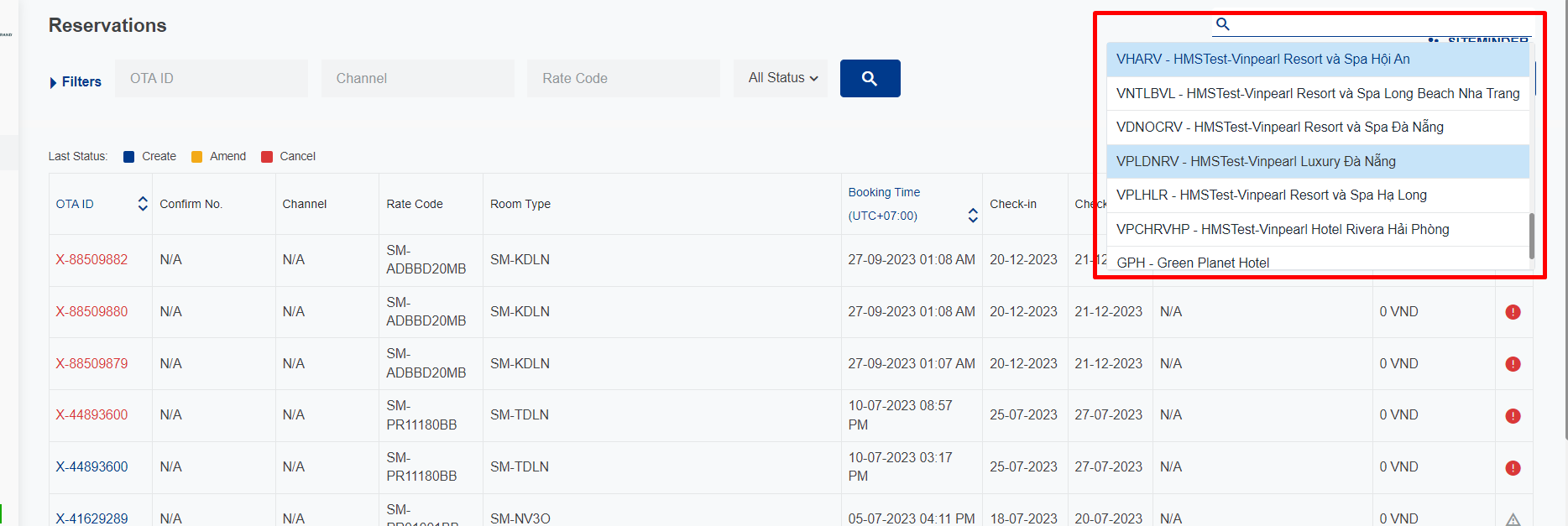Open blue reservation link X-41629289
1568x526 pixels.
[x=91, y=518]
